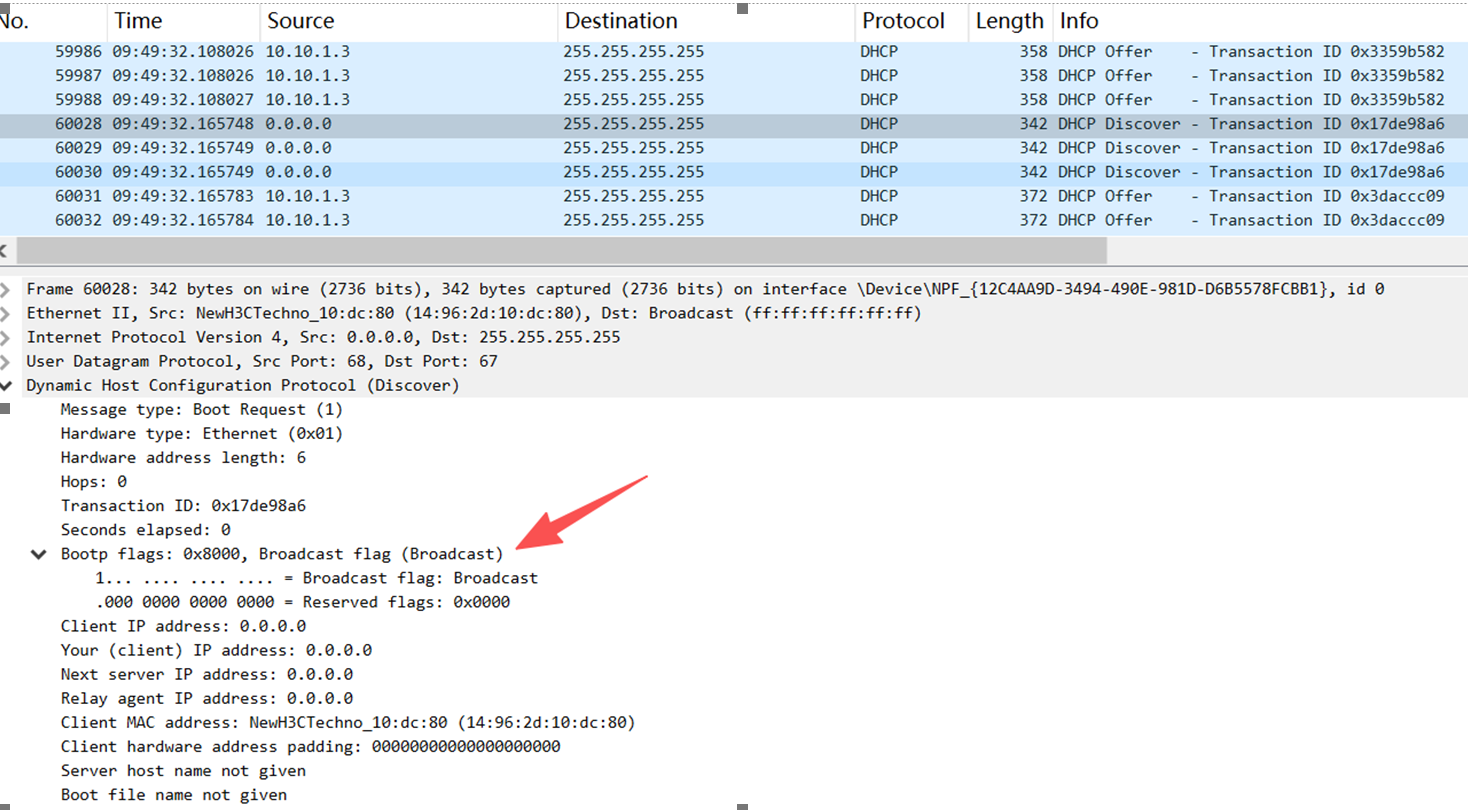The width and height of the screenshot is (1468, 810).
Task: Expand the User Datagram Protocol section
Action: pos(6,362)
